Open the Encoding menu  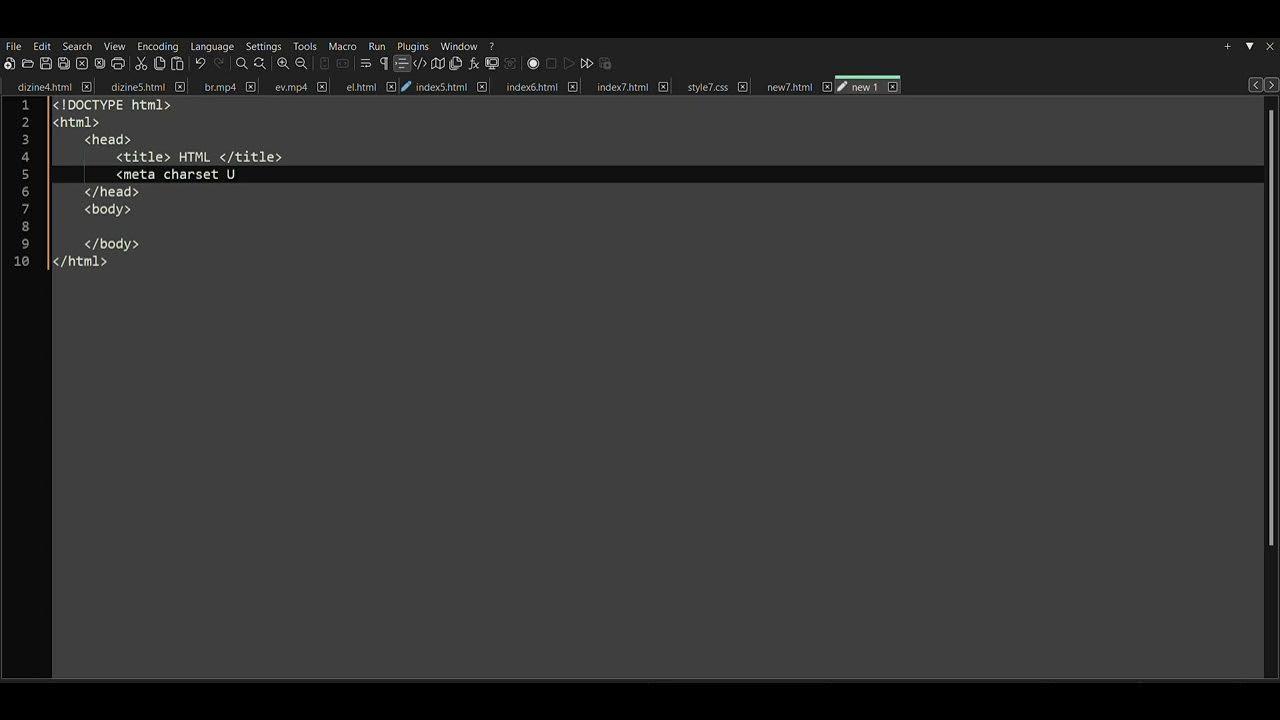(x=157, y=46)
